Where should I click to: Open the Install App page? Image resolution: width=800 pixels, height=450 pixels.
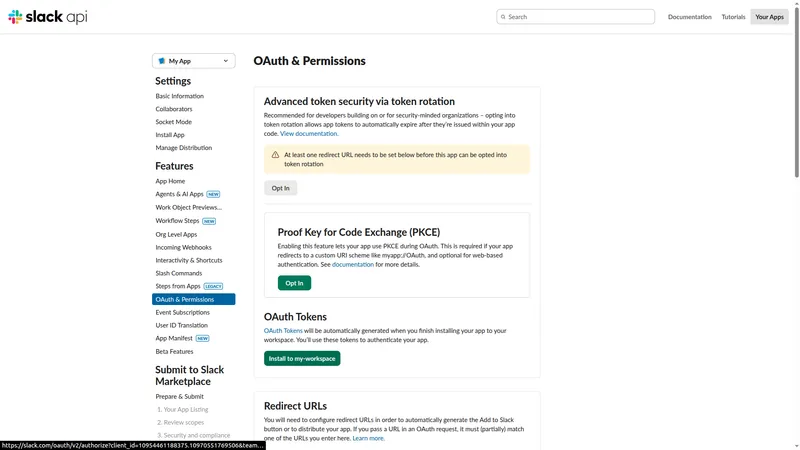click(170, 135)
